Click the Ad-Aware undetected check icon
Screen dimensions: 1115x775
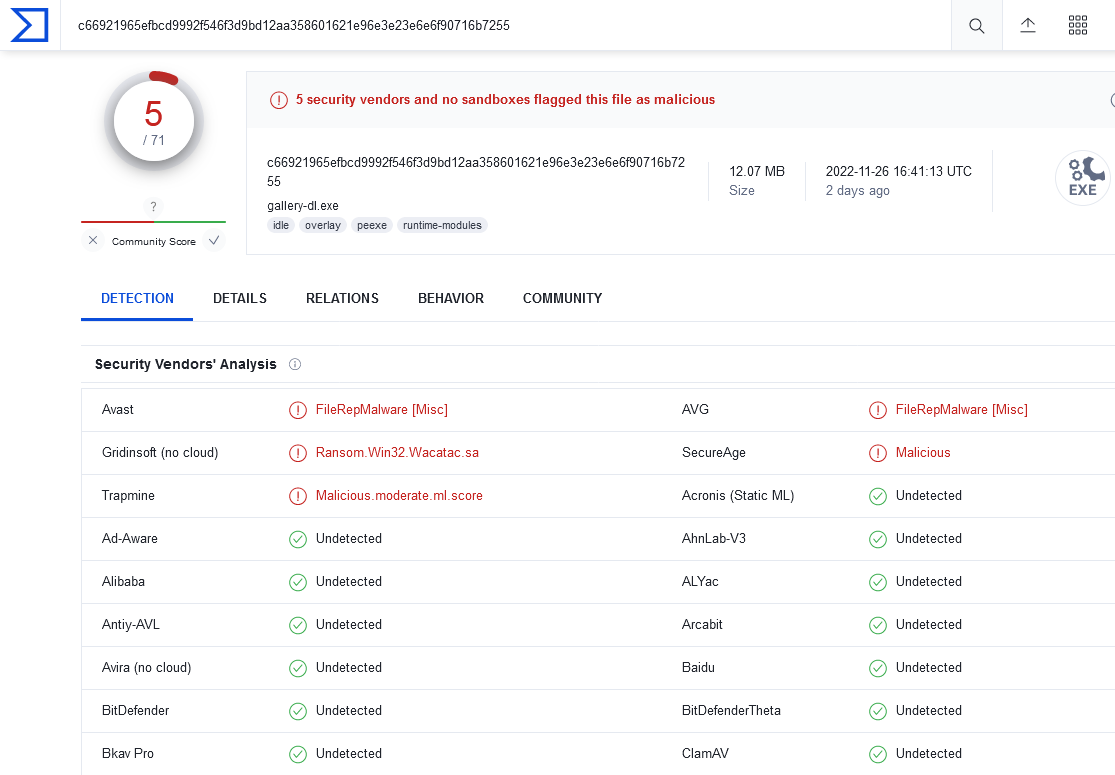(x=298, y=539)
